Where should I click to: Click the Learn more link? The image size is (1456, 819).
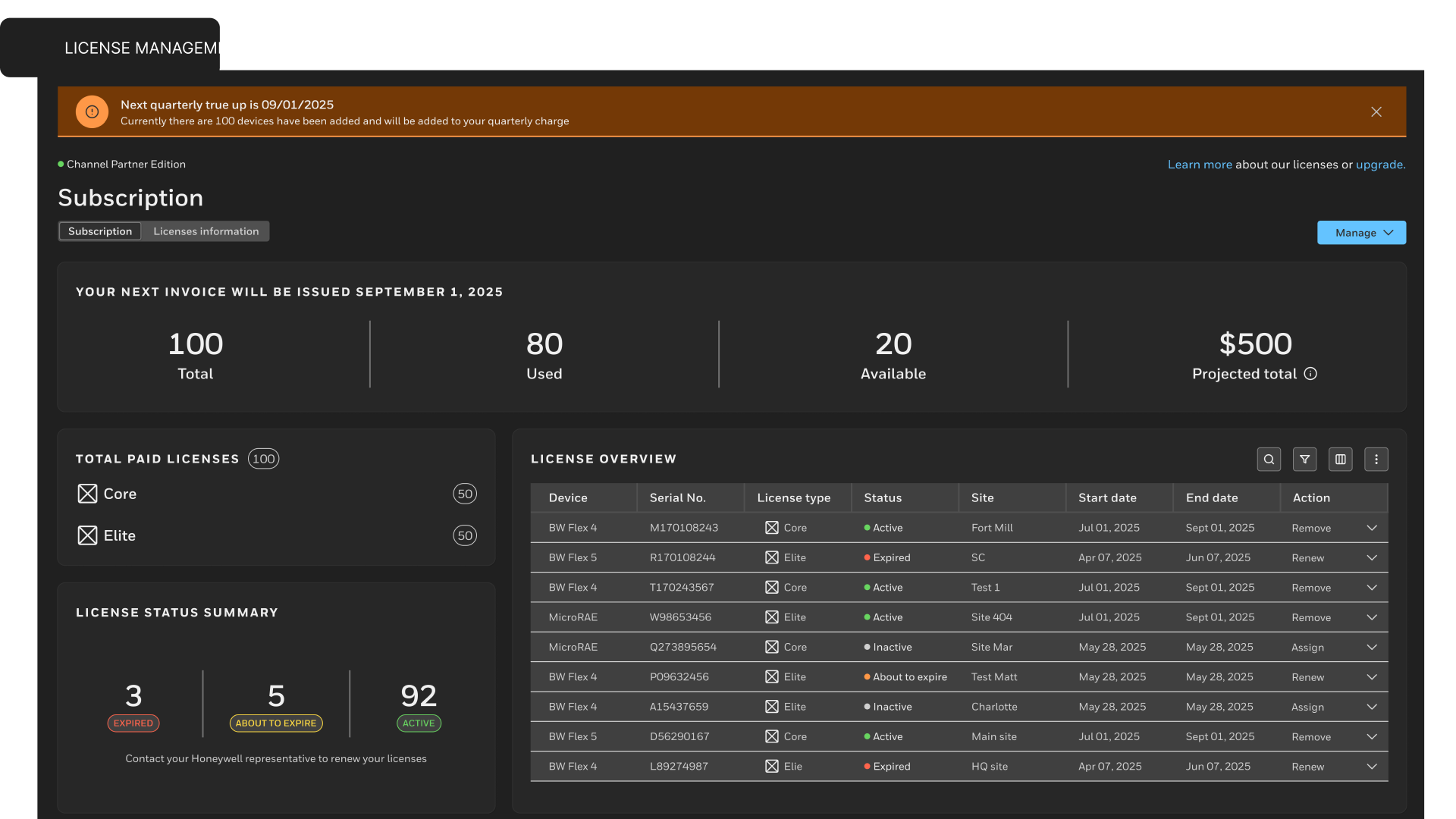pos(1200,165)
